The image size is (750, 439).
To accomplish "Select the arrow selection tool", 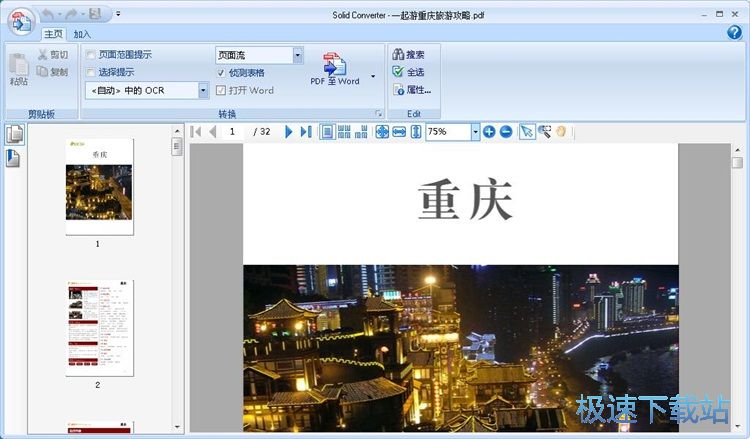I will (x=527, y=132).
